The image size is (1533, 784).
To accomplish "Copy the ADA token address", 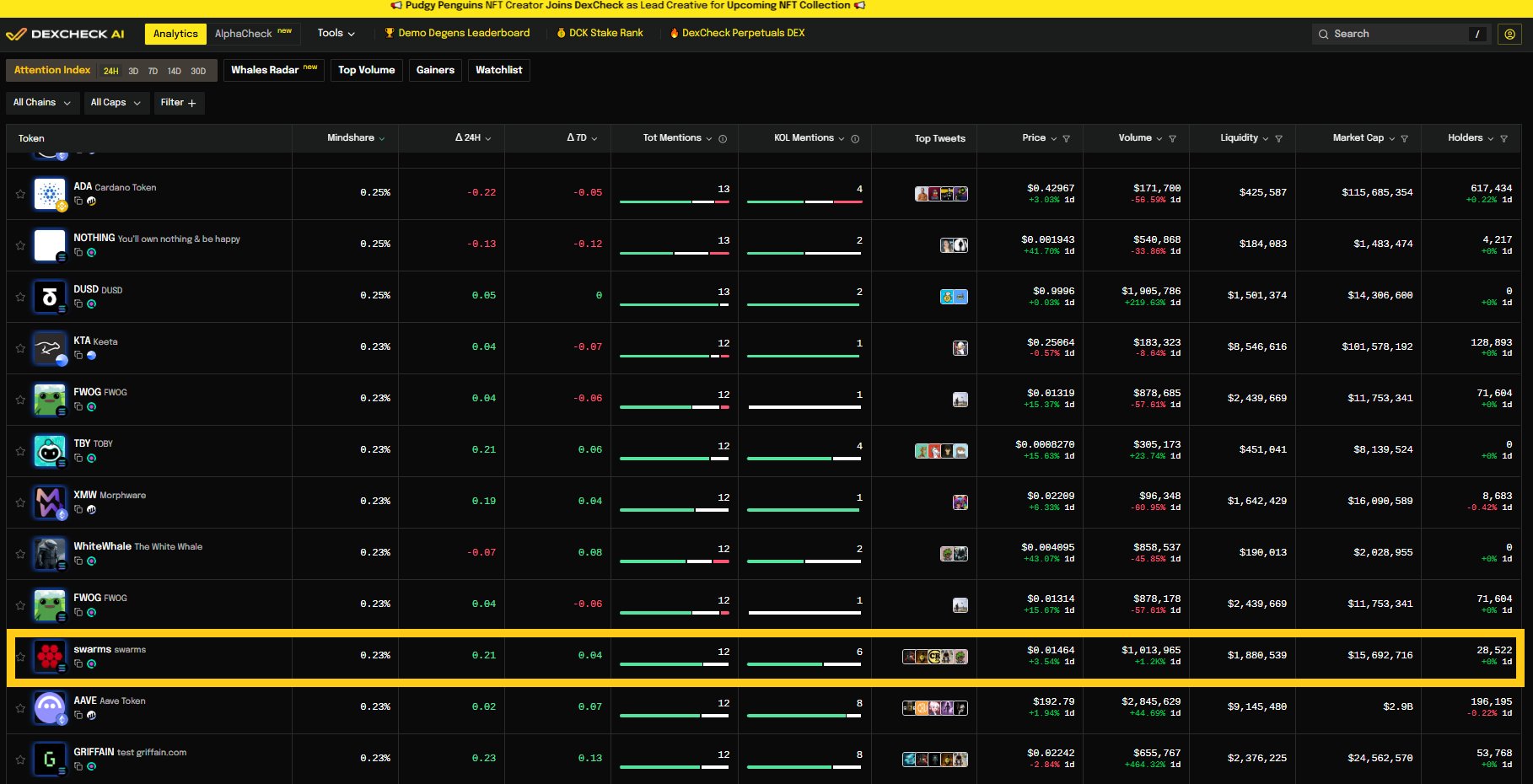I will pos(78,201).
